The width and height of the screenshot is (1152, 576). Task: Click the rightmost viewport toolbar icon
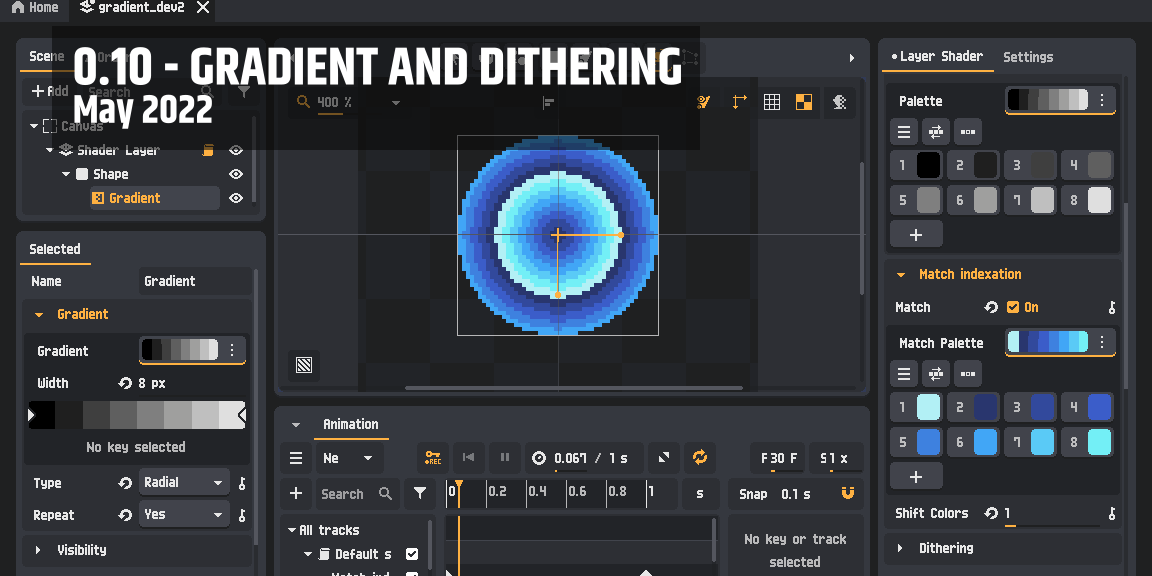840,102
